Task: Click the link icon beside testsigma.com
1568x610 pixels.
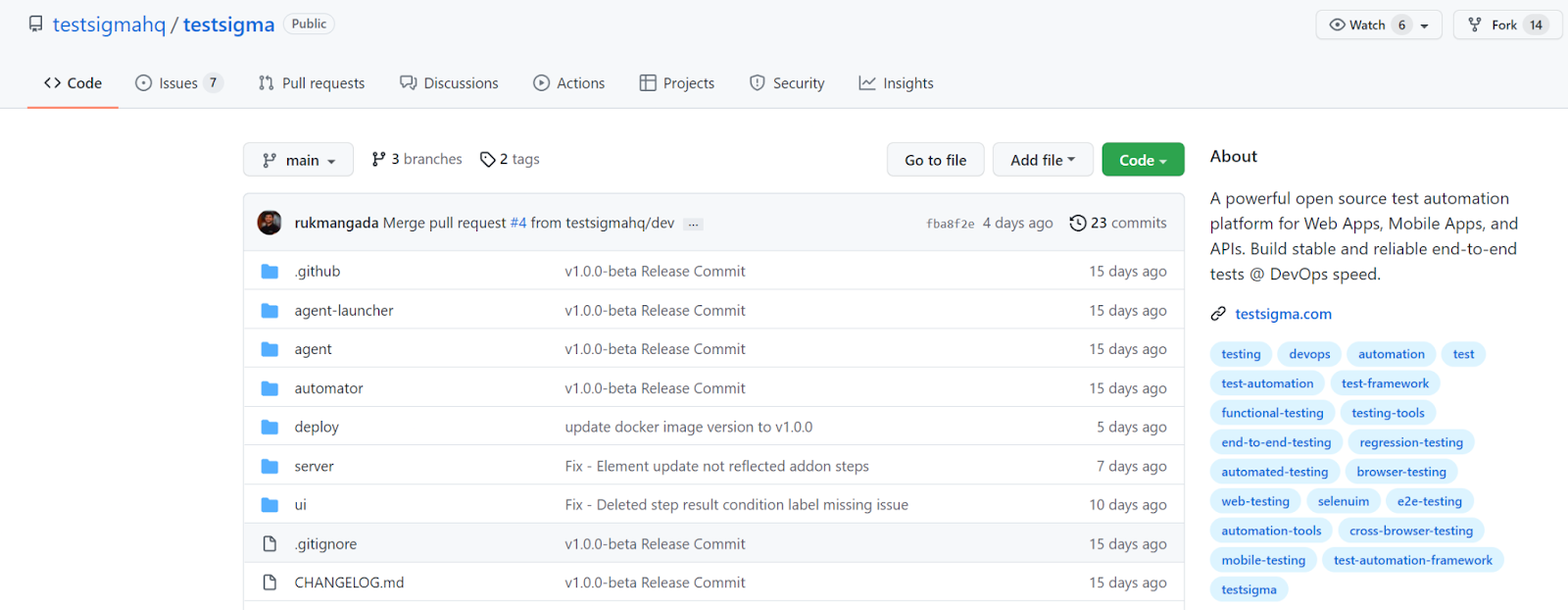Action: [1218, 314]
